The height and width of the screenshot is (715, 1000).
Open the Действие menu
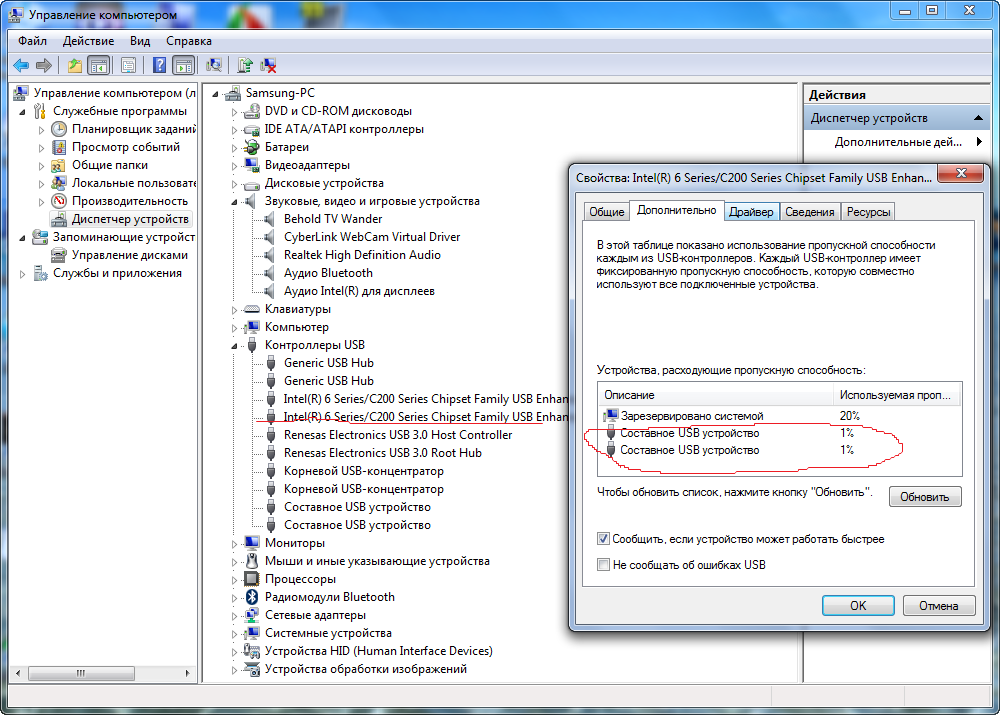click(x=88, y=41)
